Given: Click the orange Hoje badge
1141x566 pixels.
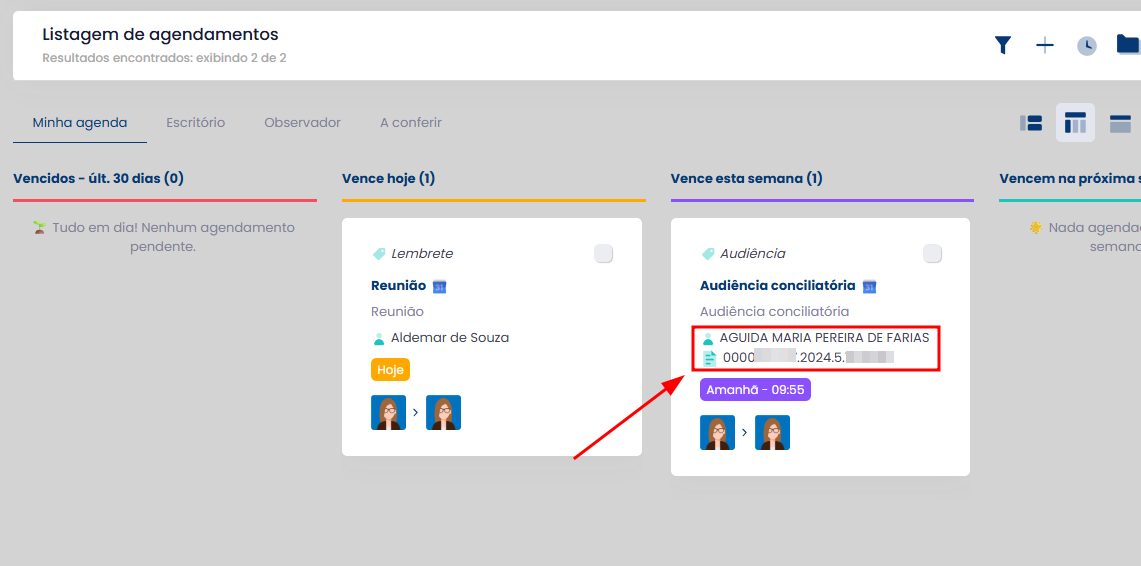Looking at the screenshot, I should (390, 370).
